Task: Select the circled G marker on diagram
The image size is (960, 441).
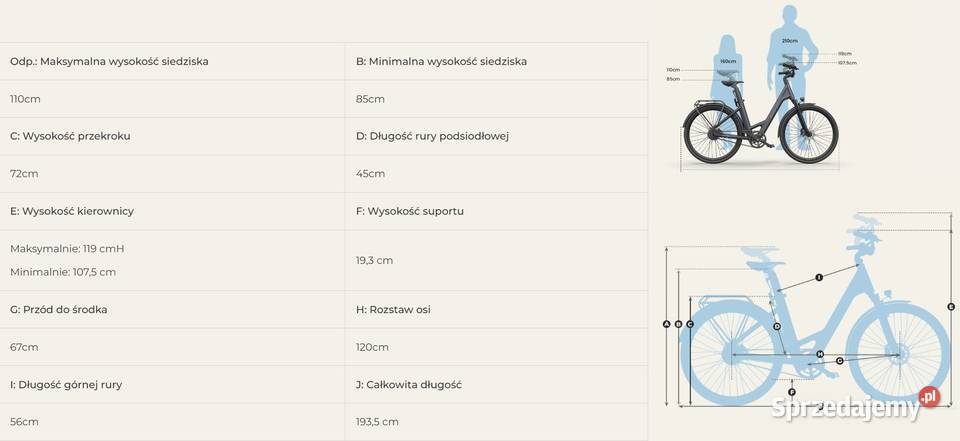Action: (x=839, y=360)
